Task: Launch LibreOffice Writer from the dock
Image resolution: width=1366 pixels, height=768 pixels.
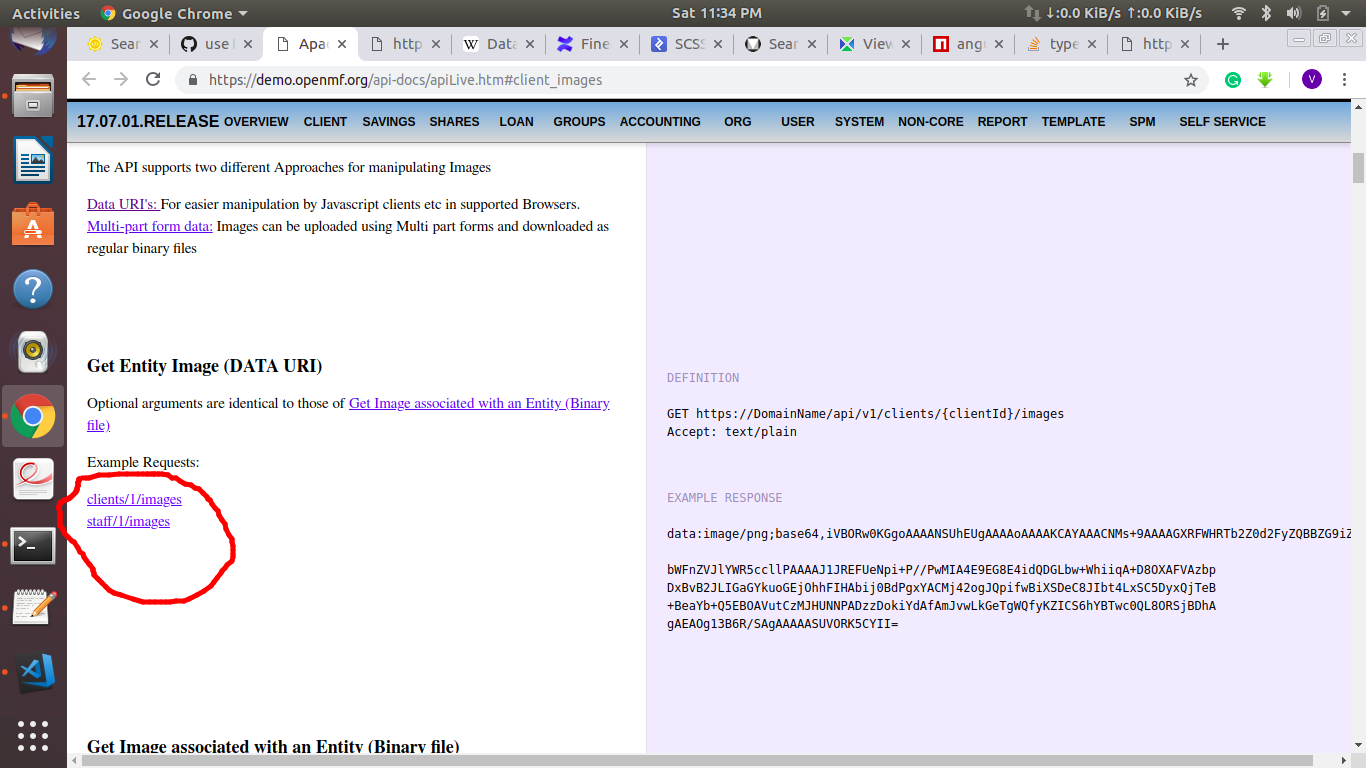Action: pos(32,160)
